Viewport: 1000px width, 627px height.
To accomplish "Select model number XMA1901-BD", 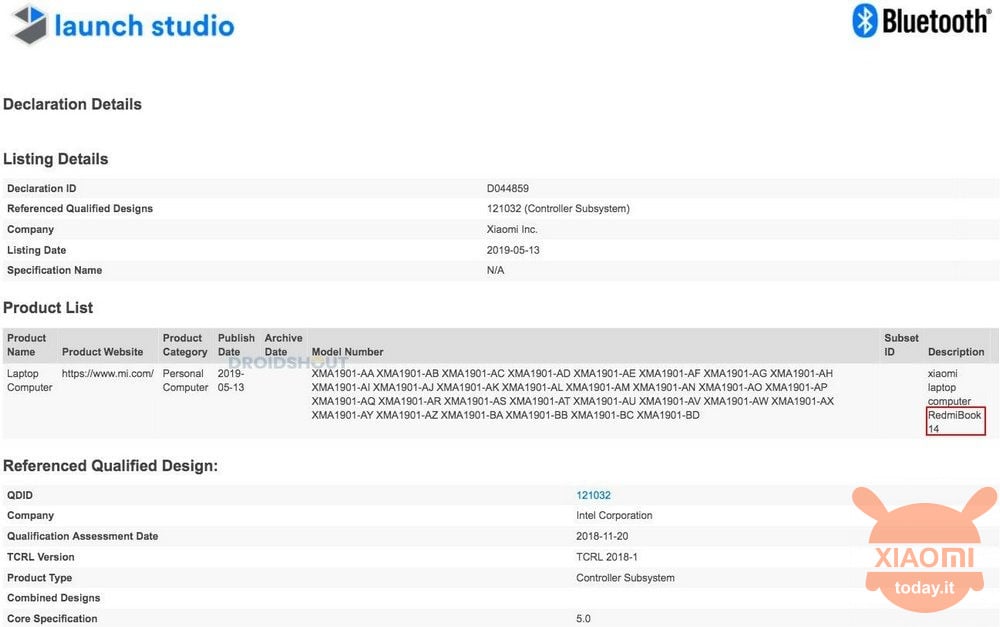I will click(x=668, y=416).
